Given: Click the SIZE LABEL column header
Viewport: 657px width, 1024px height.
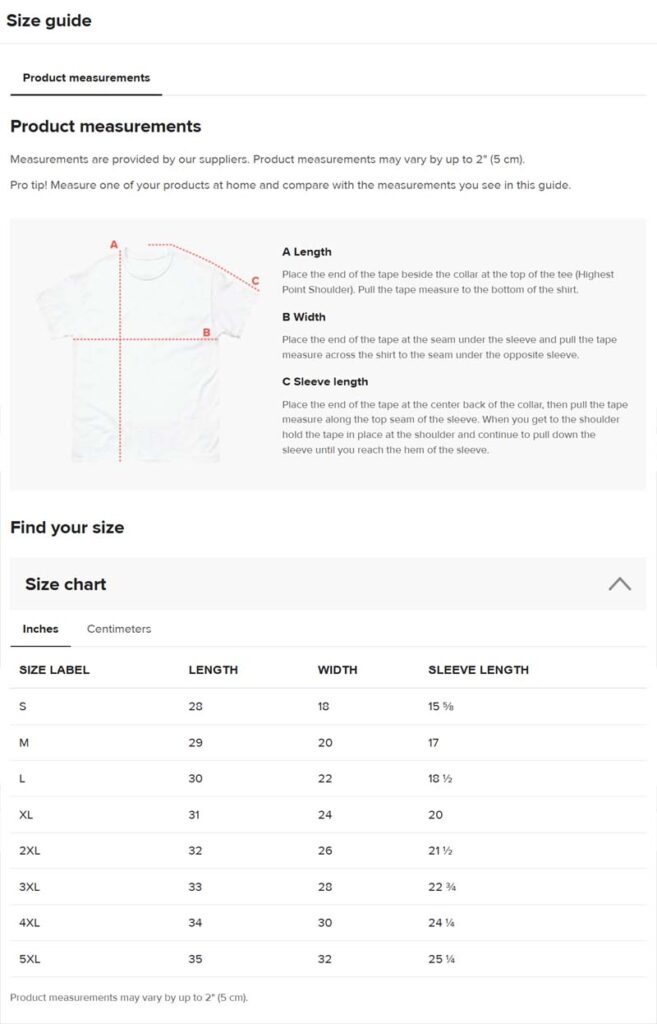Looking at the screenshot, I should 54,669.
